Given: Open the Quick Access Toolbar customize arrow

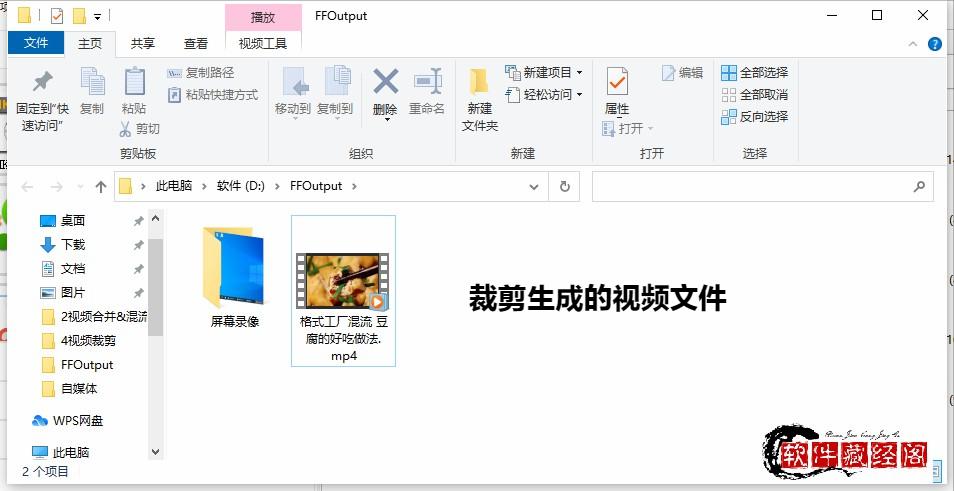Looking at the screenshot, I should click(x=97, y=16).
